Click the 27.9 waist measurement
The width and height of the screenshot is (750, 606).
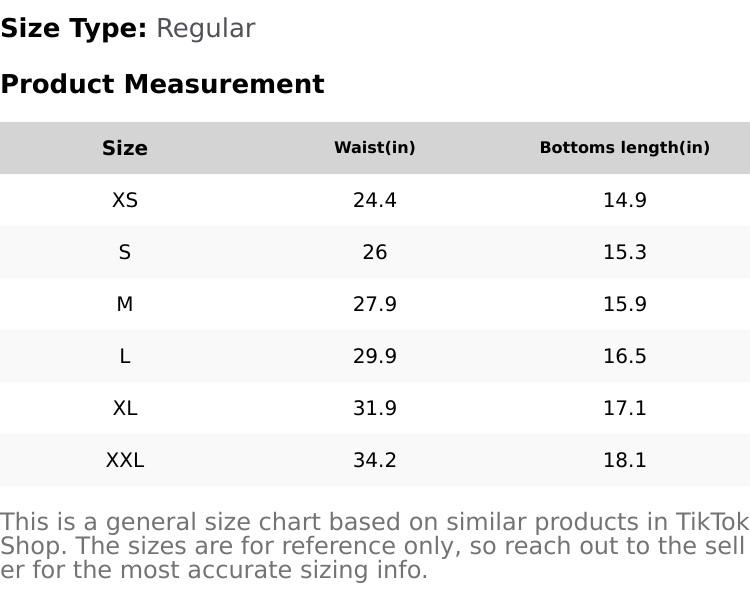[x=375, y=304]
